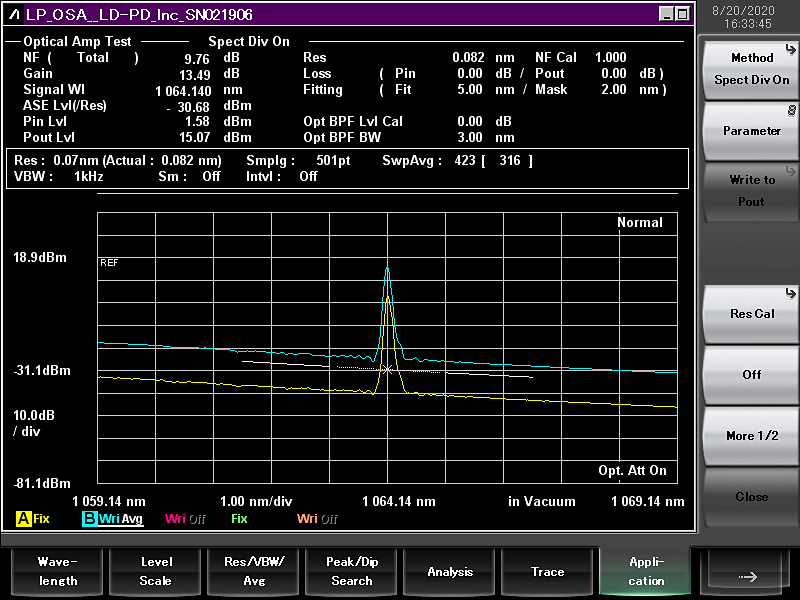Expand the More 1/2 softkey page
The width and height of the screenshot is (800, 600).
751,436
